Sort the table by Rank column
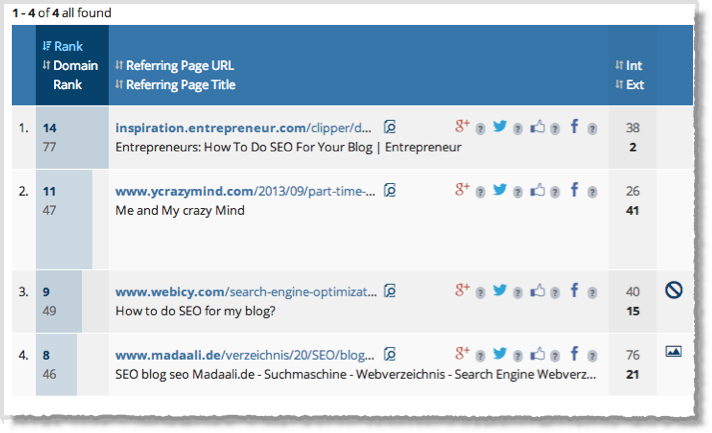 click(63, 46)
